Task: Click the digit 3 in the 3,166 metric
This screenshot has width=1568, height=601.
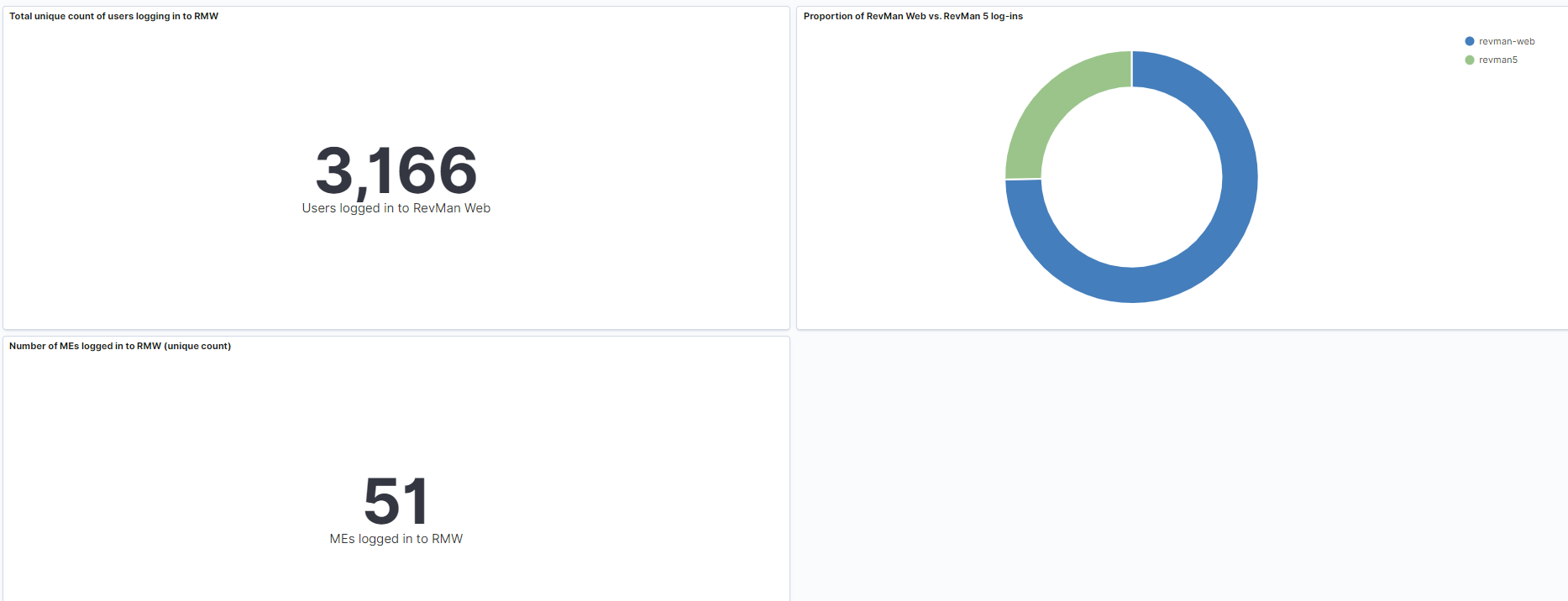Action: [334, 170]
